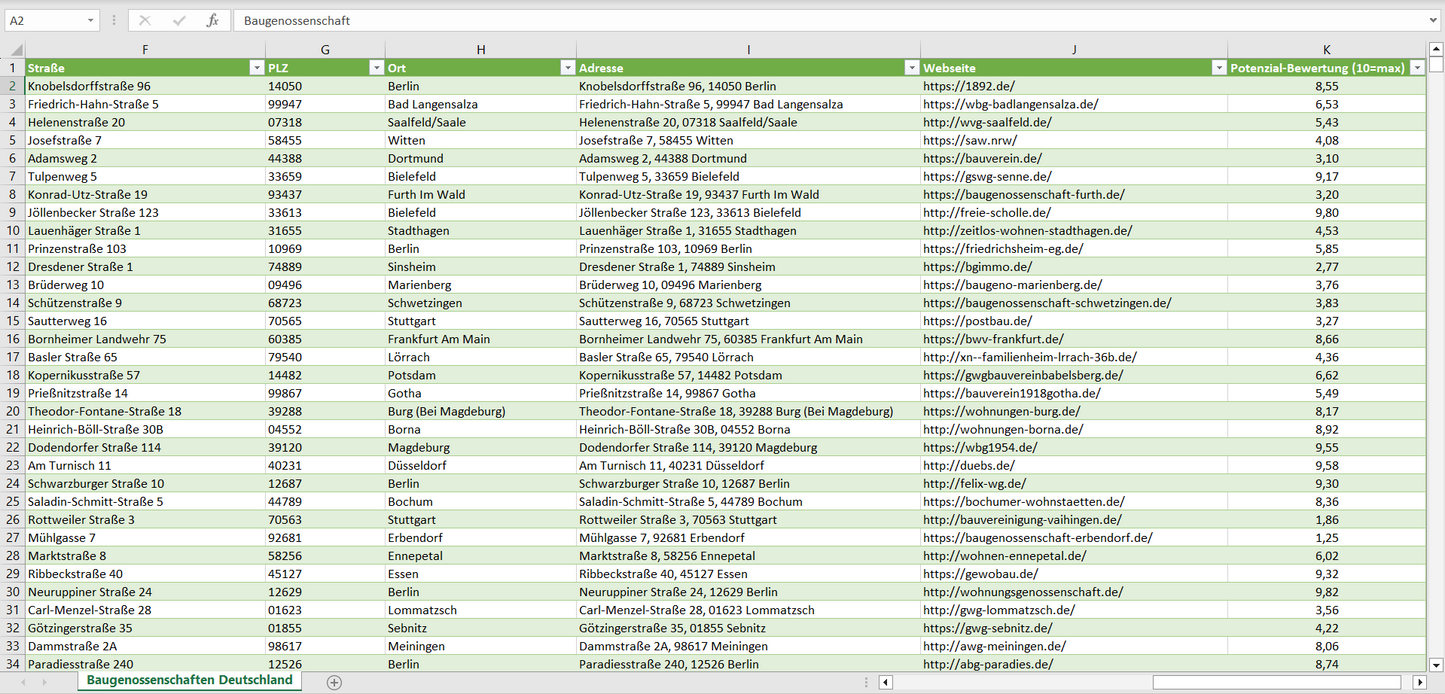The width and height of the screenshot is (1445, 694).
Task: Click the horizontal scrollbar left arrow
Action: click(x=885, y=682)
